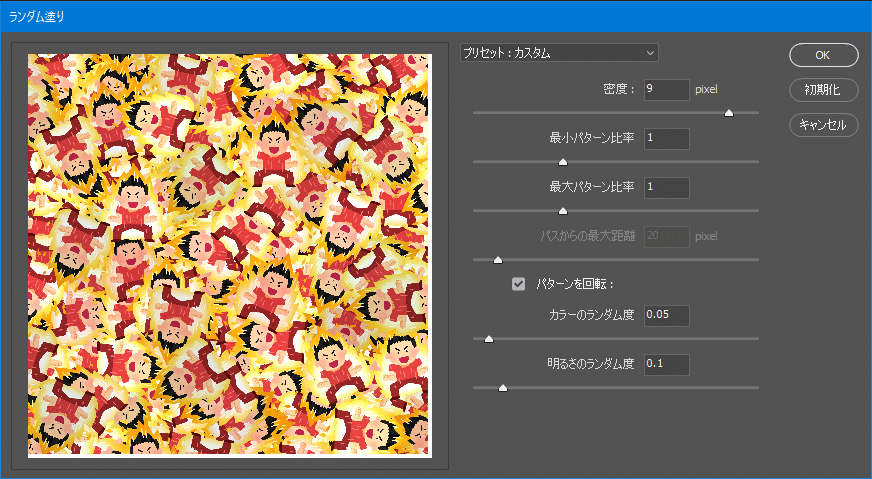Image resolution: width=872 pixels, height=479 pixels.
Task: Click the pattern preview image
Action: coord(230,255)
